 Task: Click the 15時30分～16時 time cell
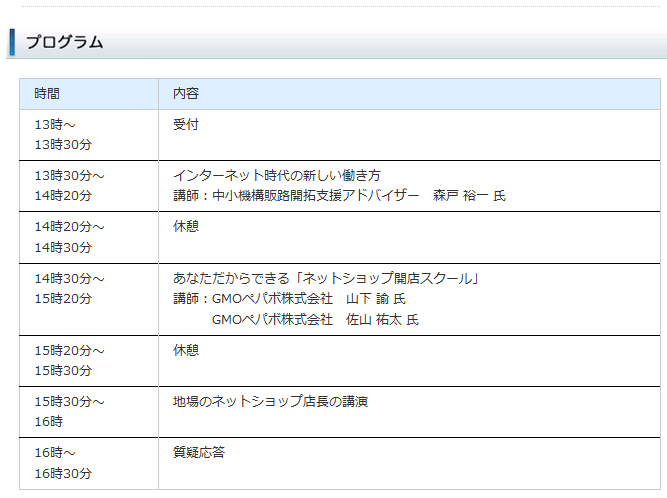click(89, 412)
